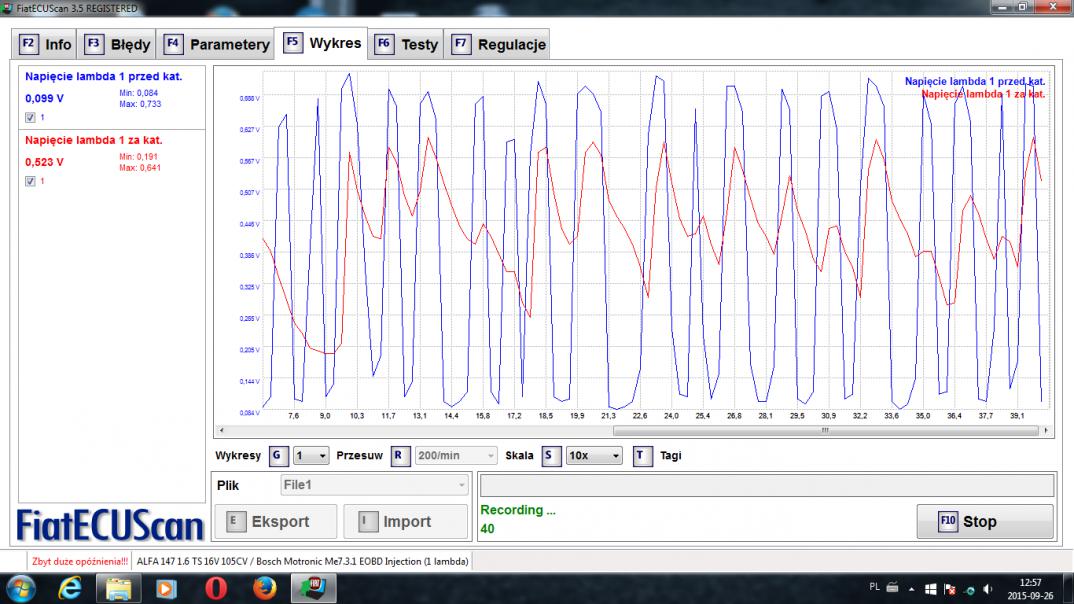Click the red legend Napięcie lambda 1 za kat.

coord(983,94)
